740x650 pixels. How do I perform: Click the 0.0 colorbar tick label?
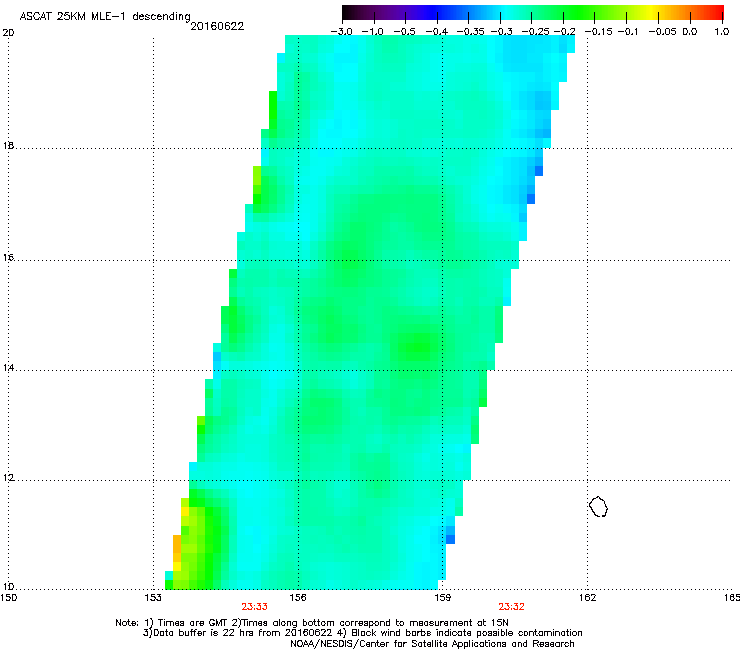tap(690, 32)
